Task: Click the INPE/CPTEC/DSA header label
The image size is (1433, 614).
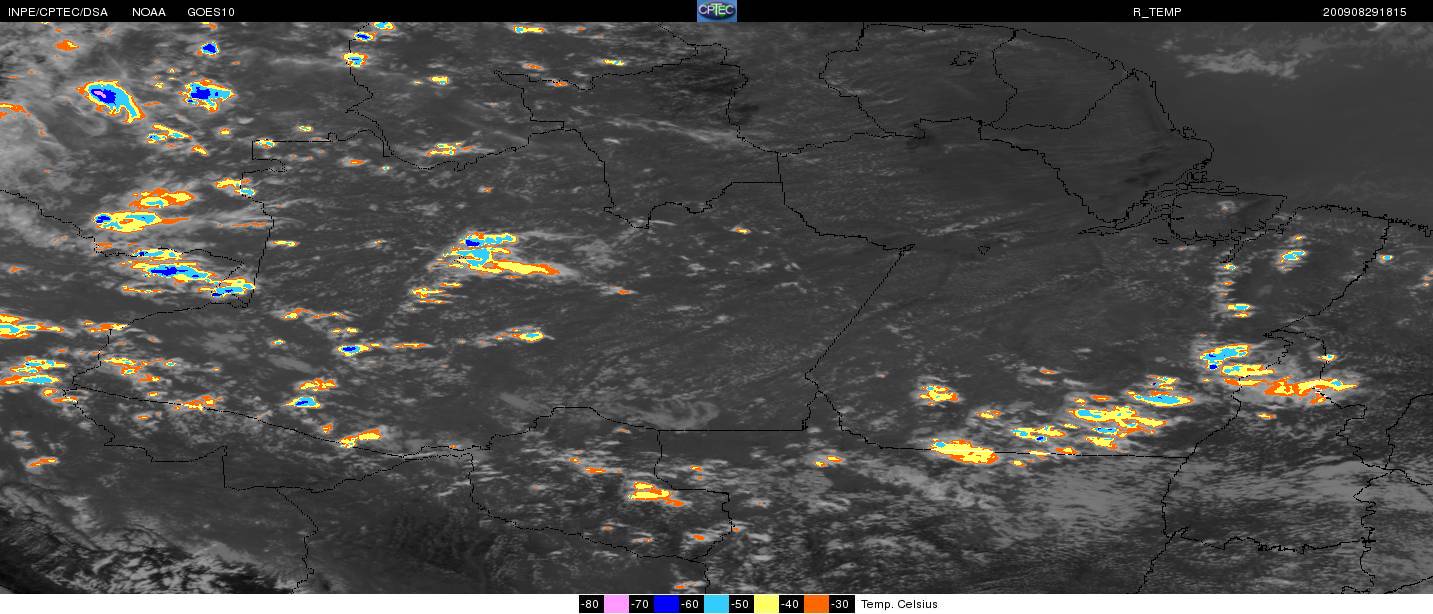Action: [x=57, y=12]
